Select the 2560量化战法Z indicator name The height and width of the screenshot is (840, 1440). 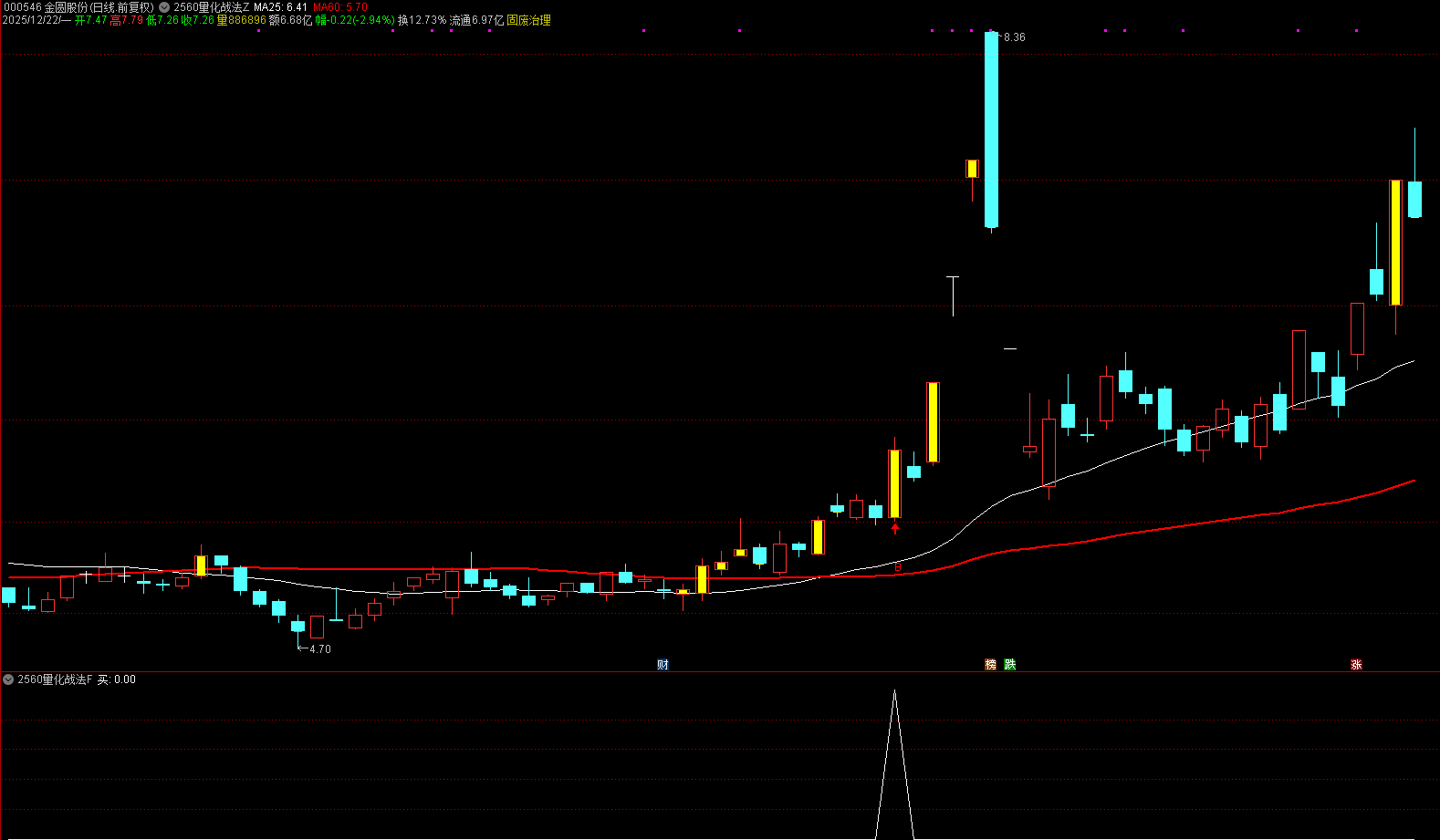(x=211, y=7)
